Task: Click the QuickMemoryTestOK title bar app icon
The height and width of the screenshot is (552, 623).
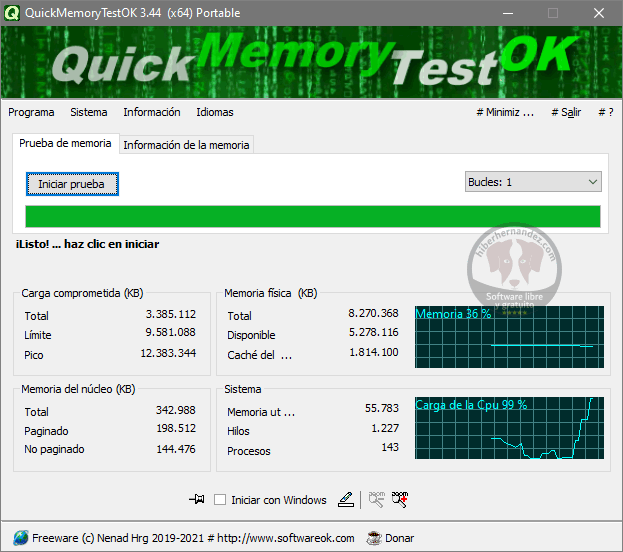Action: coord(12,13)
